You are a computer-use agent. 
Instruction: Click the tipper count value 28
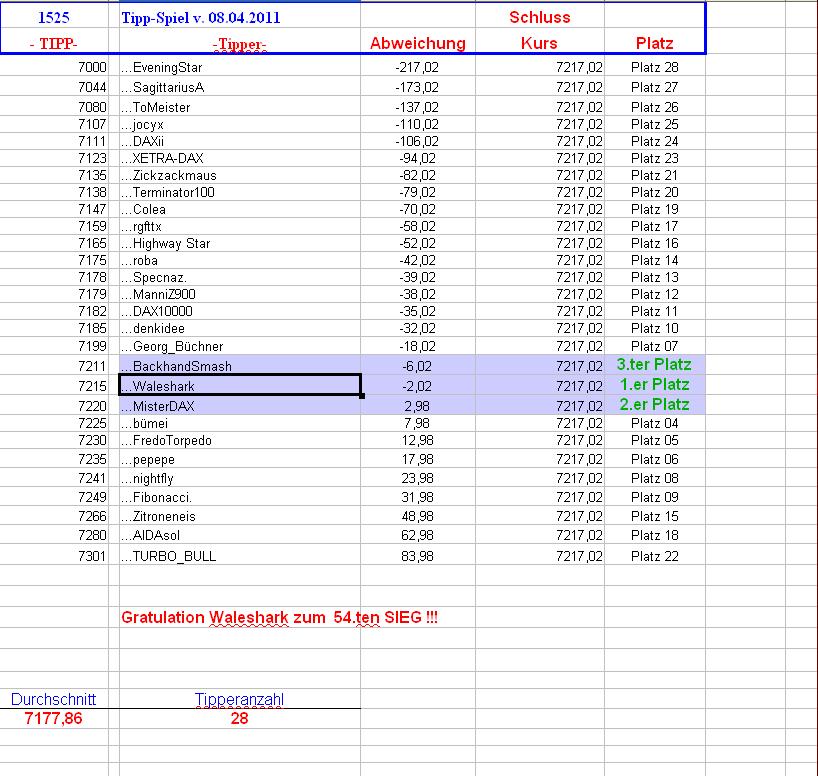pos(239,718)
